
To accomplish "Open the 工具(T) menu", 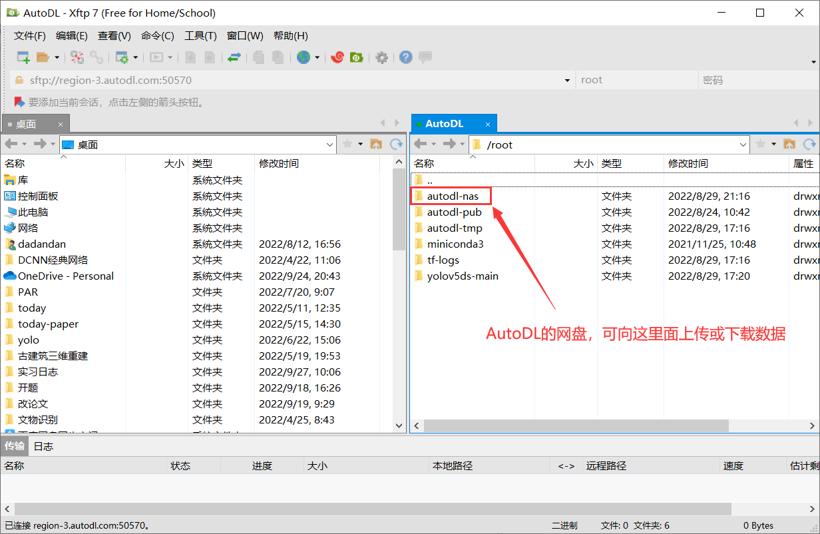I will (200, 36).
